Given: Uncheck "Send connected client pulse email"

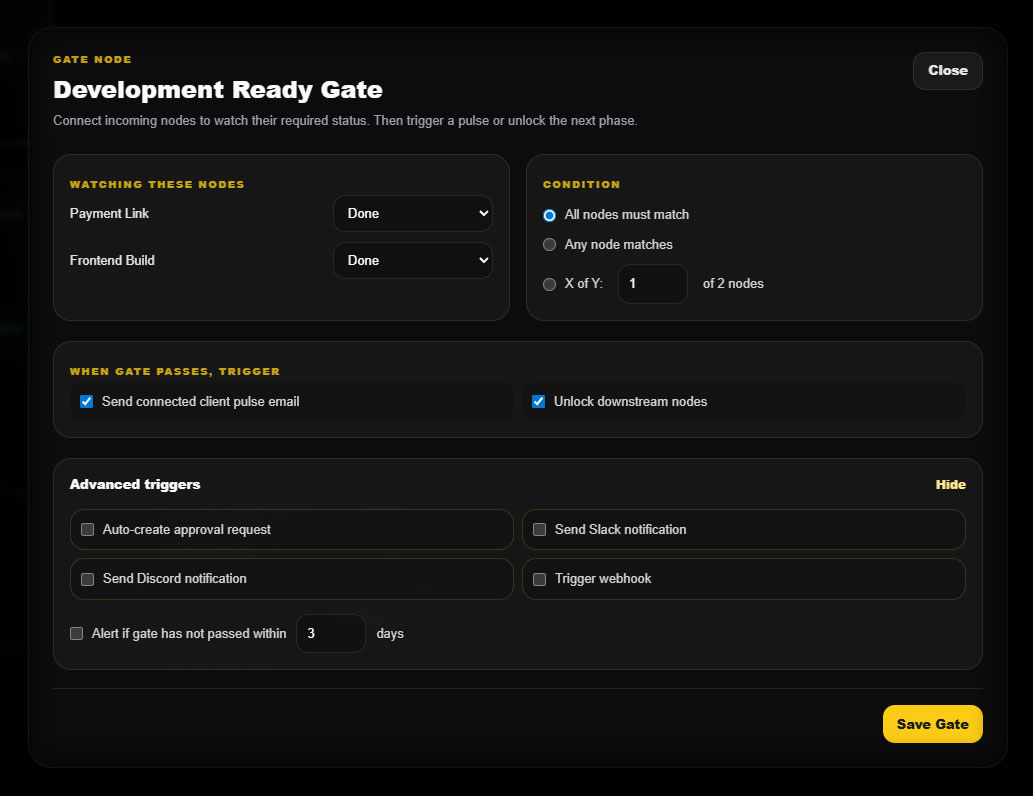Looking at the screenshot, I should coord(86,401).
